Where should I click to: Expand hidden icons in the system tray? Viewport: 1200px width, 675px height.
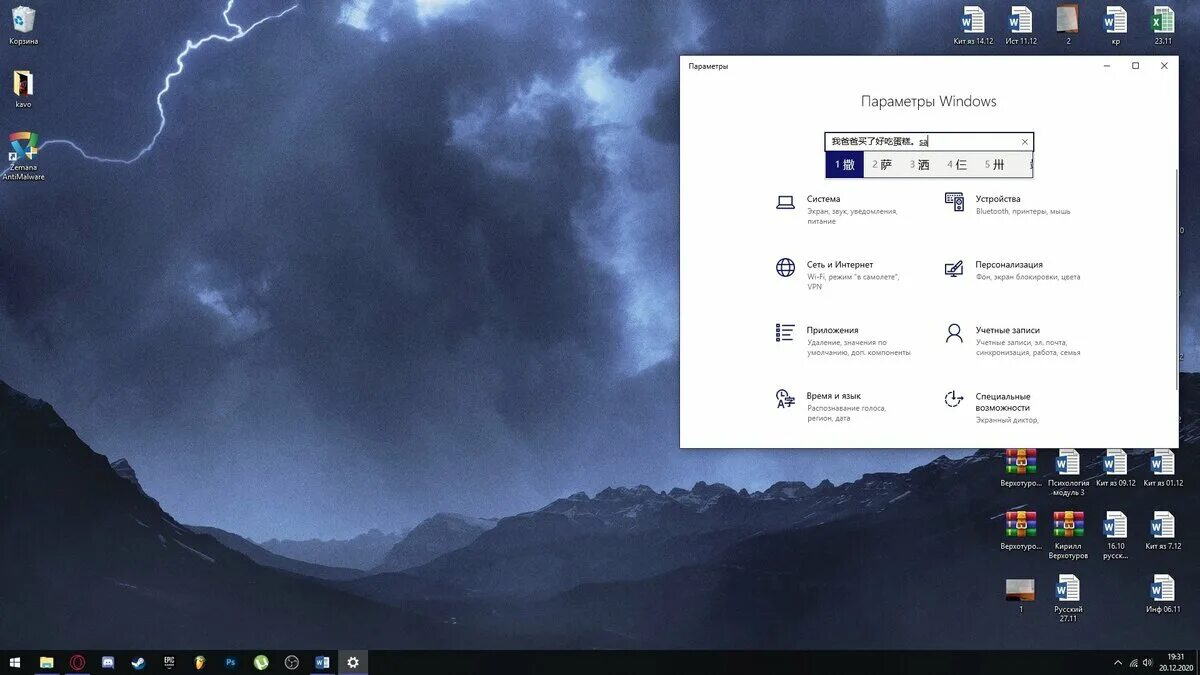(x=1118, y=661)
